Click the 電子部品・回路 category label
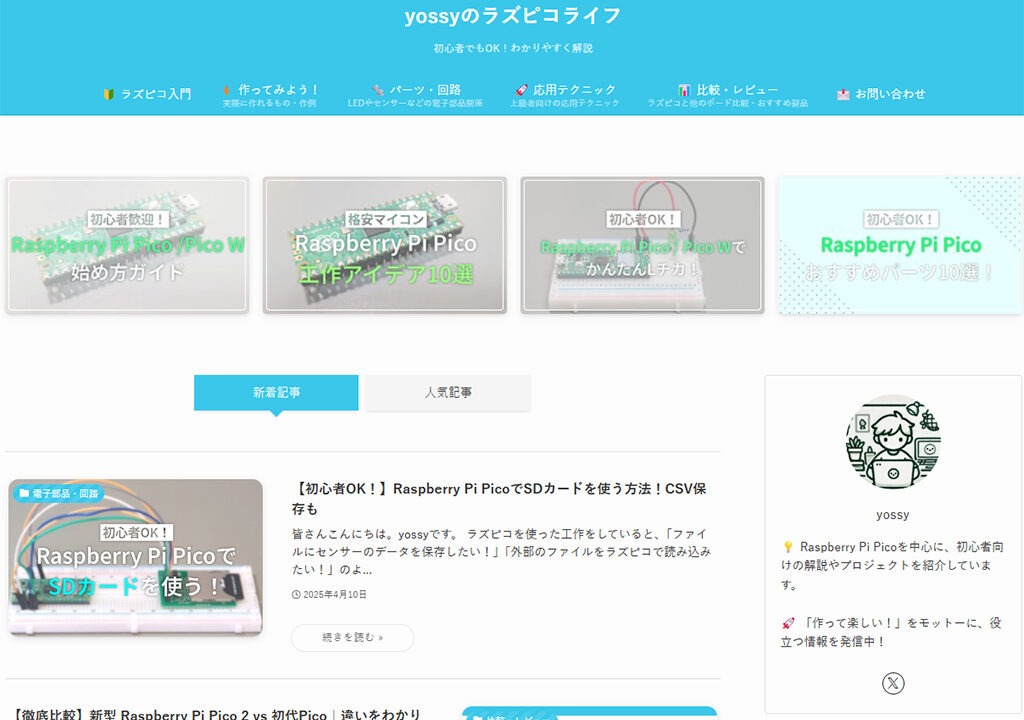1024x720 pixels. click(59, 493)
